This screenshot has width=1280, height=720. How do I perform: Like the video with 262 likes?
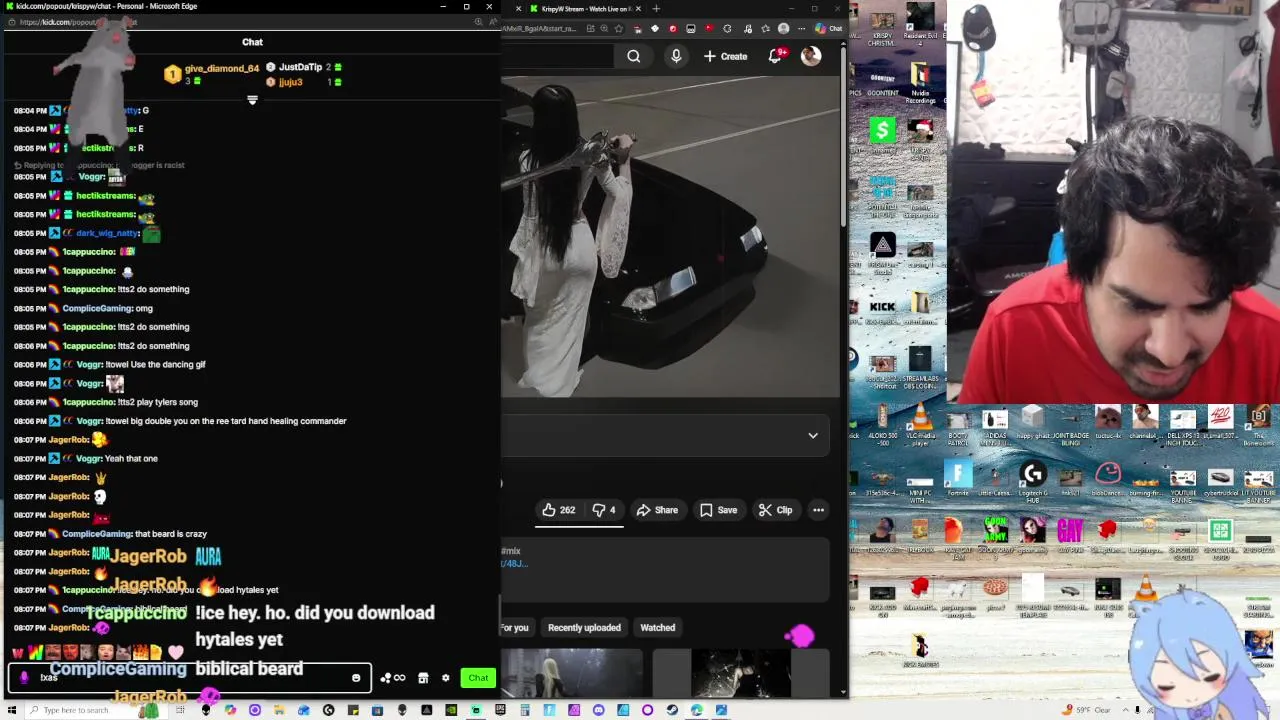click(558, 510)
